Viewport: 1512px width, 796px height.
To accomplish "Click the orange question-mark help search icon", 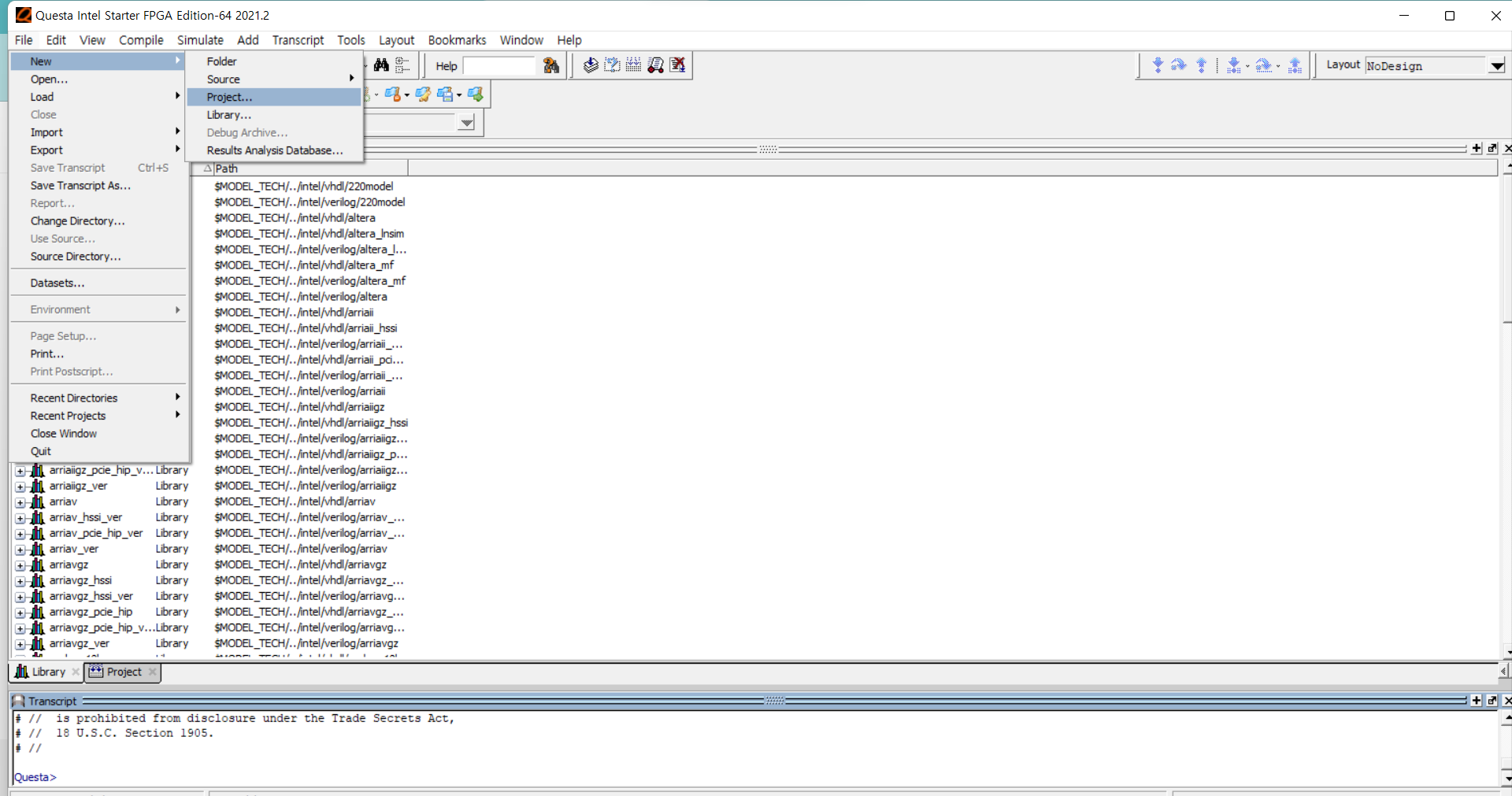I will (x=551, y=65).
